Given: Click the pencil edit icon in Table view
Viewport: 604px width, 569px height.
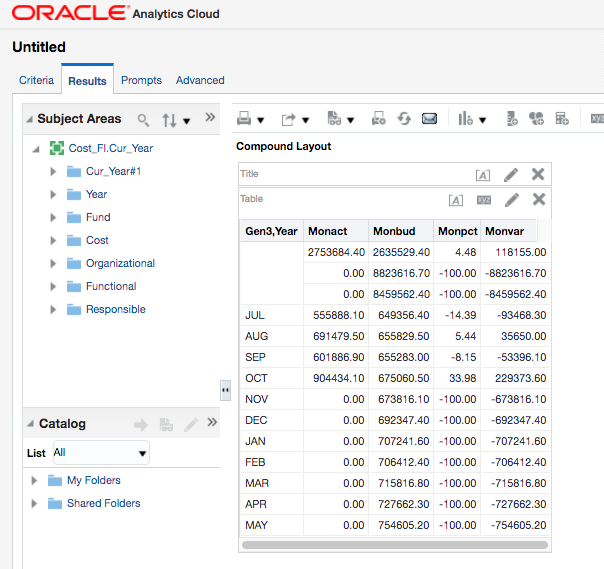Looking at the screenshot, I should point(511,199).
